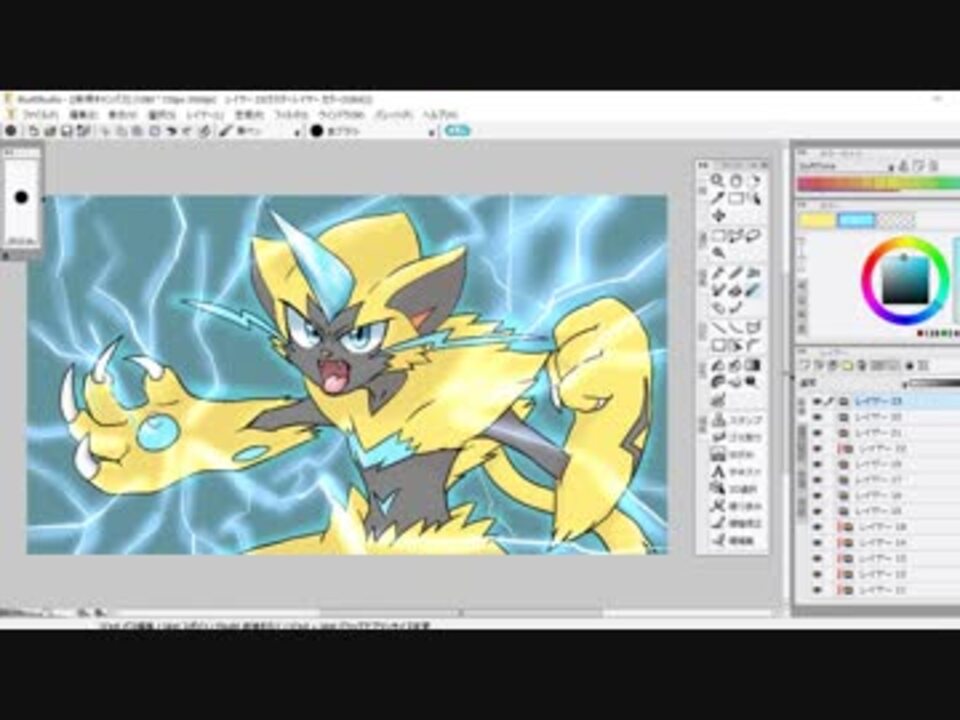Viewport: 960px width, 720px height.
Task: Click the yellow highlighted layer panel icon
Action: point(847,366)
